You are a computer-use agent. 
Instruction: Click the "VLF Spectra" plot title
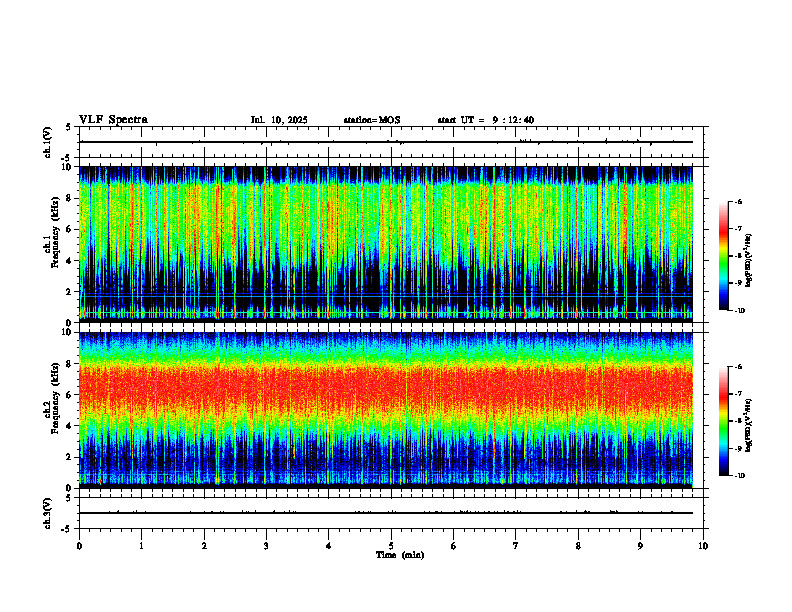click(x=113, y=120)
